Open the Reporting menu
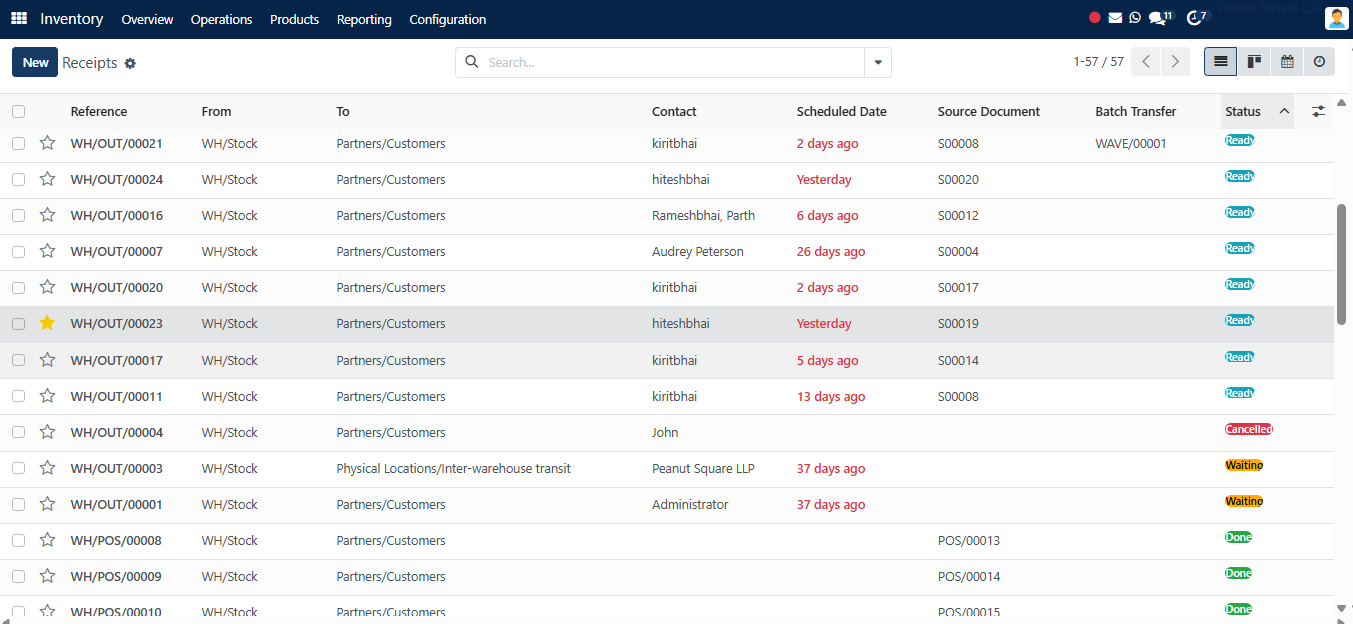 pyautogui.click(x=364, y=19)
